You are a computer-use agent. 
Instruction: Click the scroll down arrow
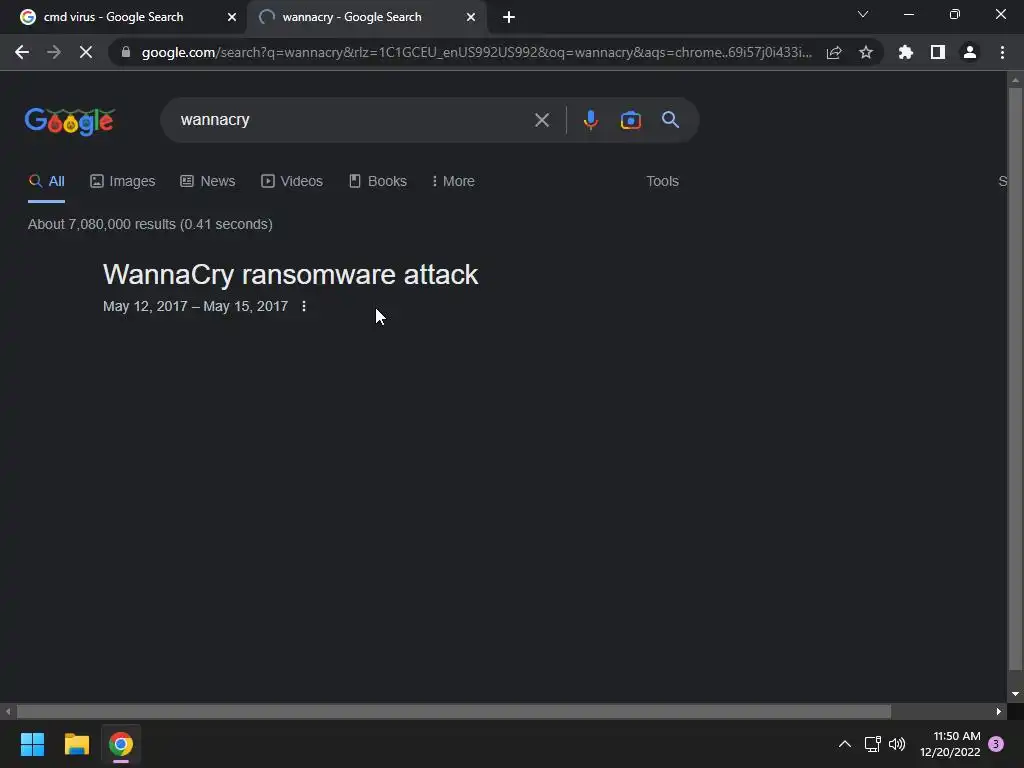(1015, 694)
